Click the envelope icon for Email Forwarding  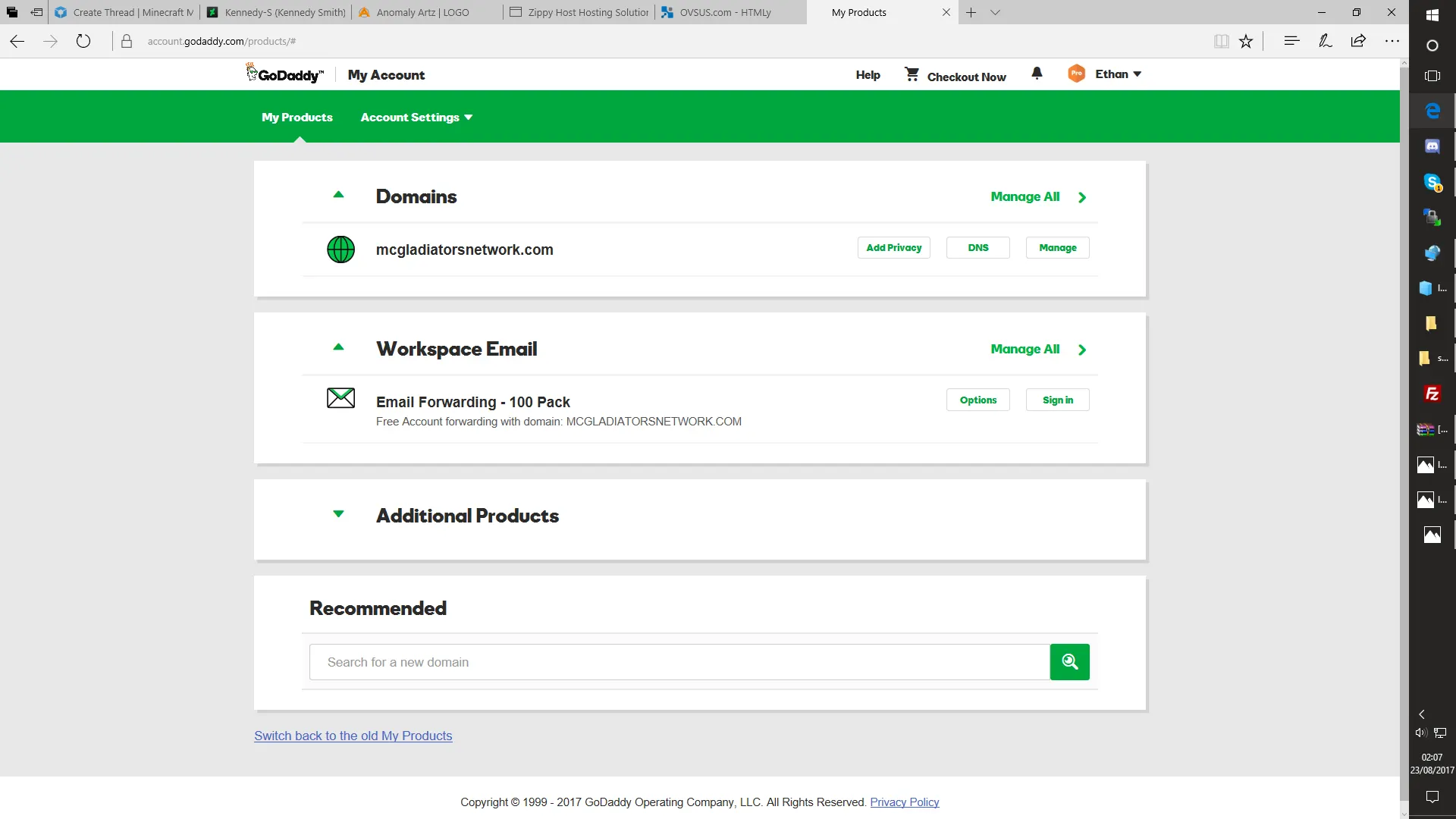coord(340,398)
